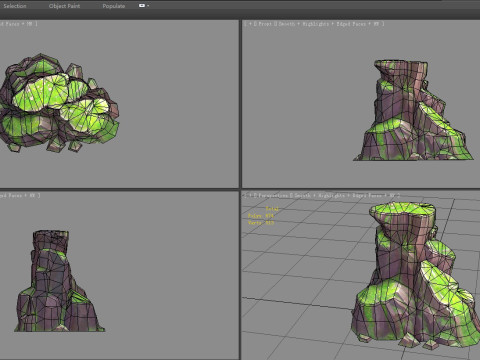Screen dimensions: 480x360
Task: Open the Perspective viewport view label menu
Action: click(274, 196)
